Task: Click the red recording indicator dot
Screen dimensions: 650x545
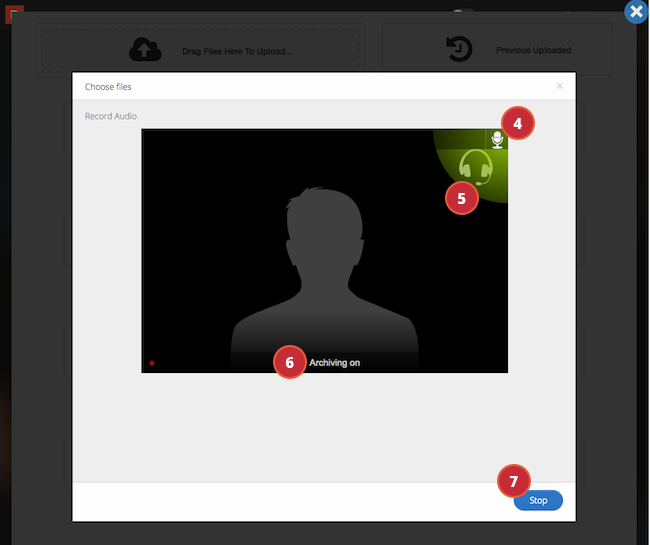Action: coord(152,363)
